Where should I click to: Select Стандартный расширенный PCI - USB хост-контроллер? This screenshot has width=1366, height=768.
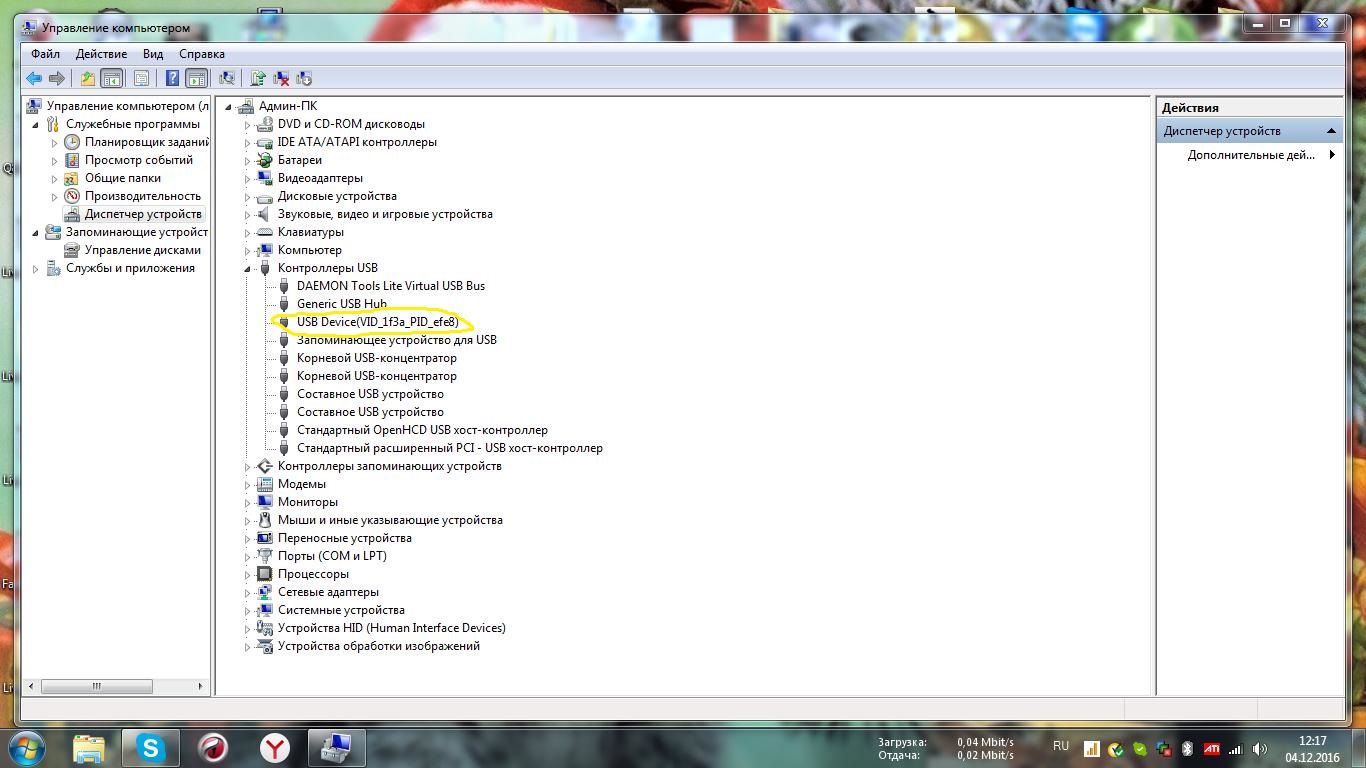click(450, 448)
